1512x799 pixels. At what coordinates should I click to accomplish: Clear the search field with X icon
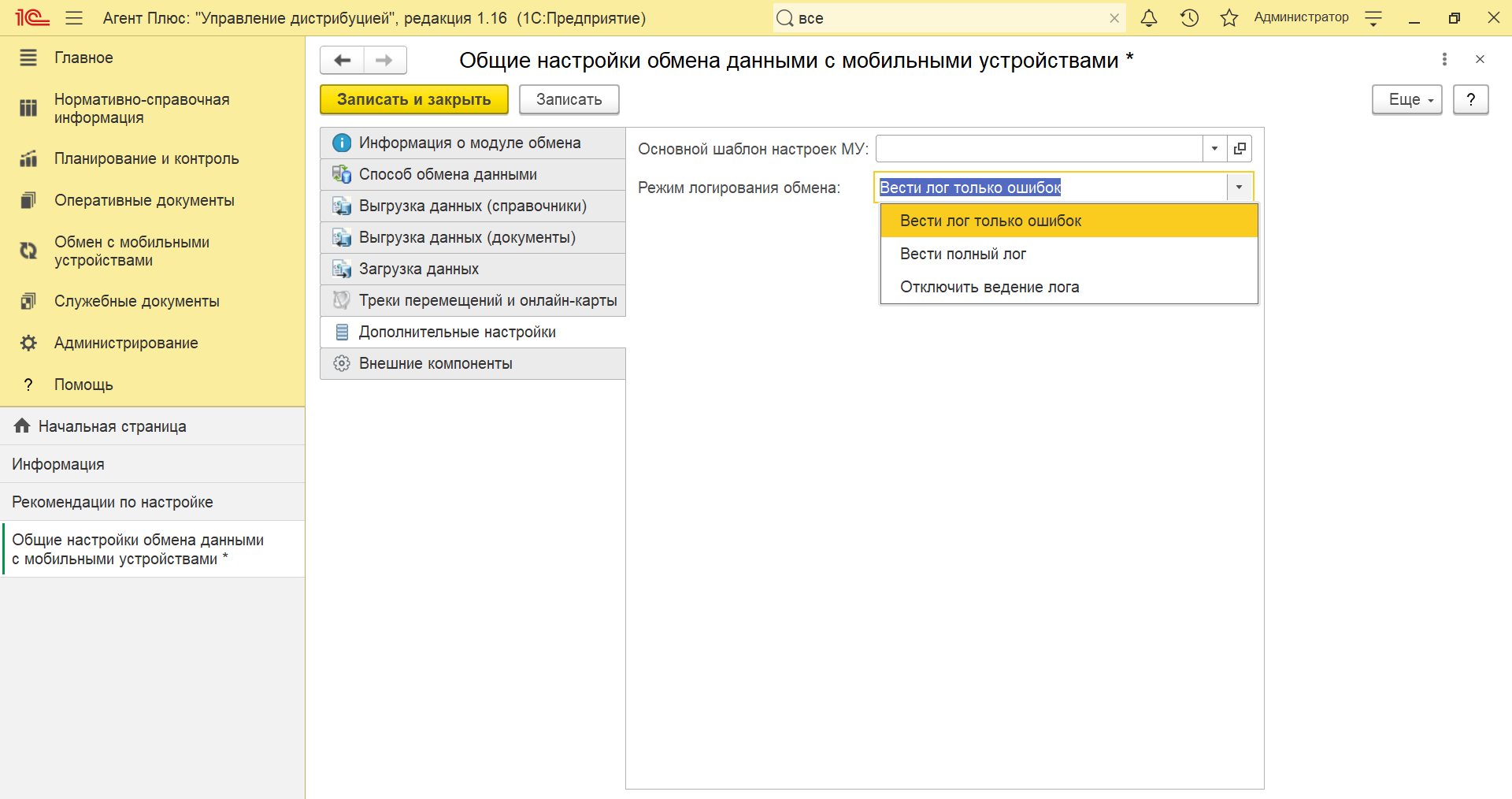(x=1114, y=18)
